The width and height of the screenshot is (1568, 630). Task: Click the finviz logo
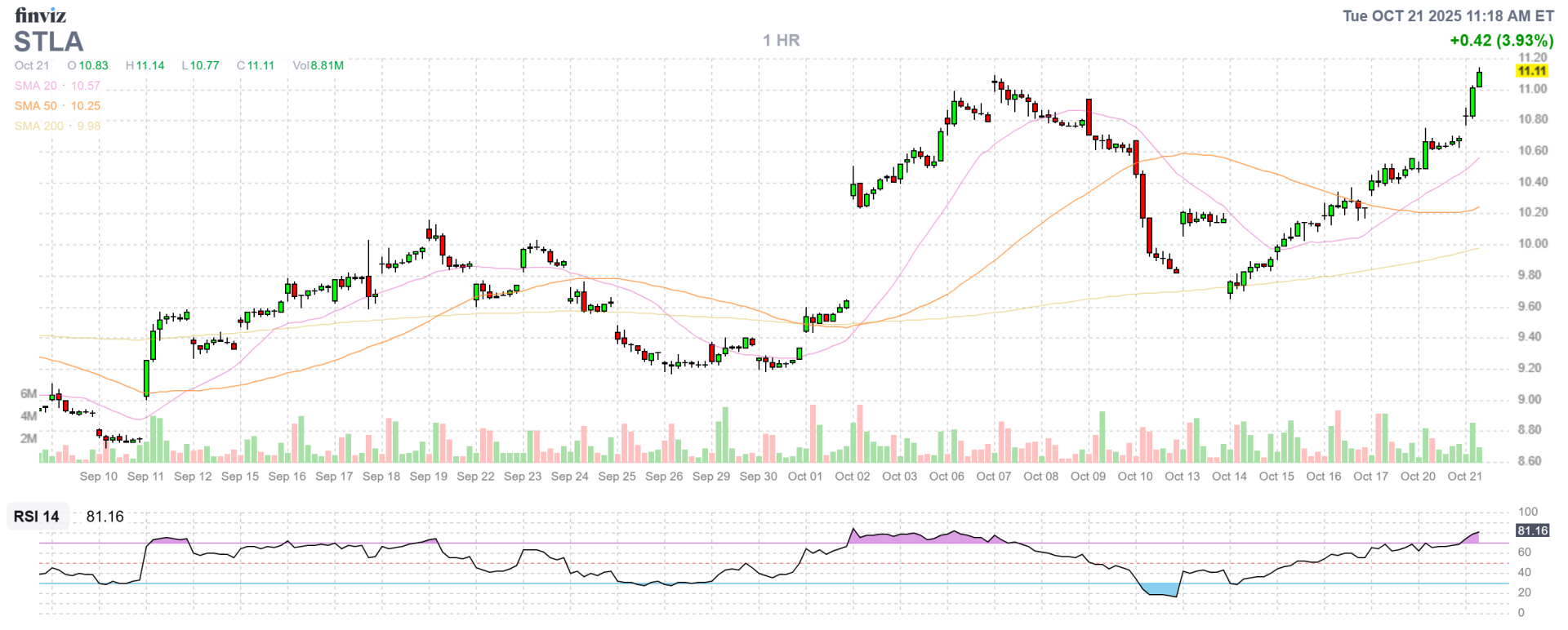coord(40,15)
